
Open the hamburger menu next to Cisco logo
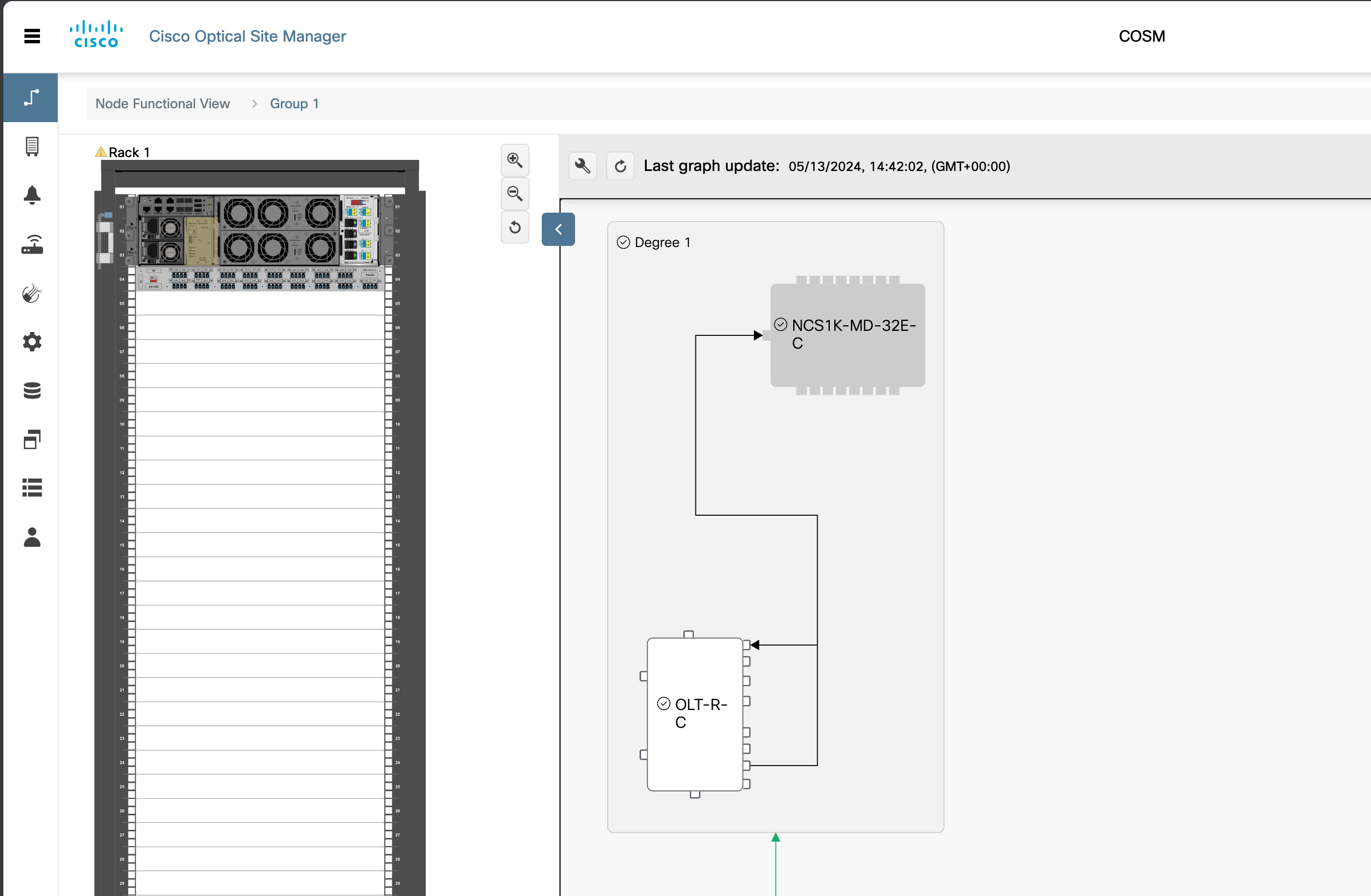[x=32, y=36]
